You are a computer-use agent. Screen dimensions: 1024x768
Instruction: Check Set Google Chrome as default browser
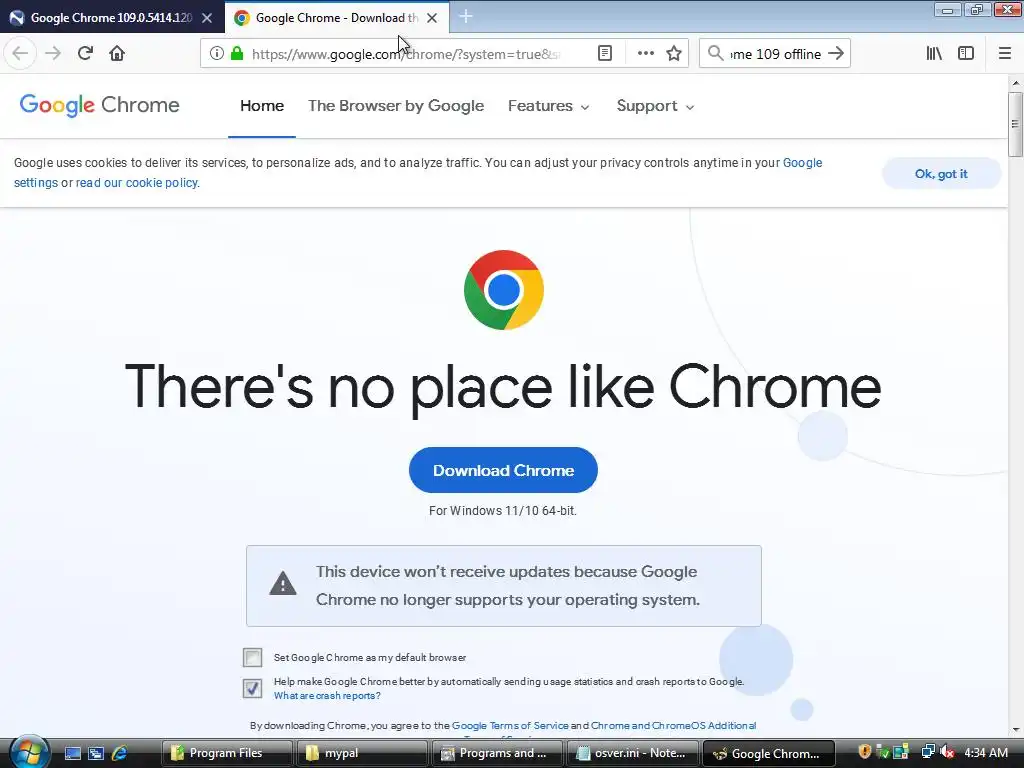253,657
